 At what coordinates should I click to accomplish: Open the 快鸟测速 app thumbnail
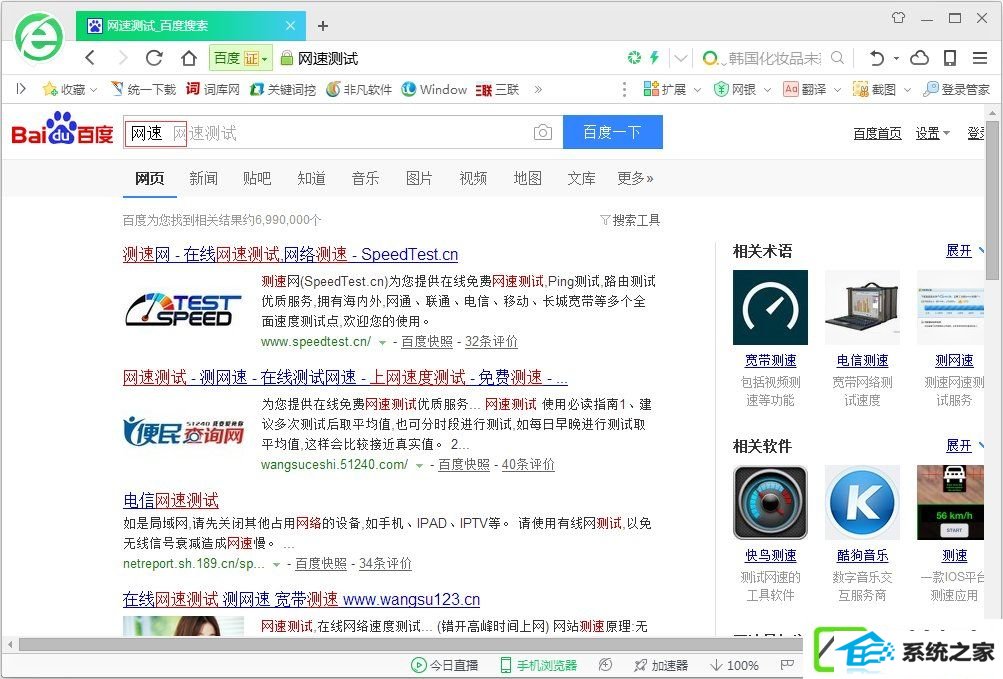coord(770,502)
